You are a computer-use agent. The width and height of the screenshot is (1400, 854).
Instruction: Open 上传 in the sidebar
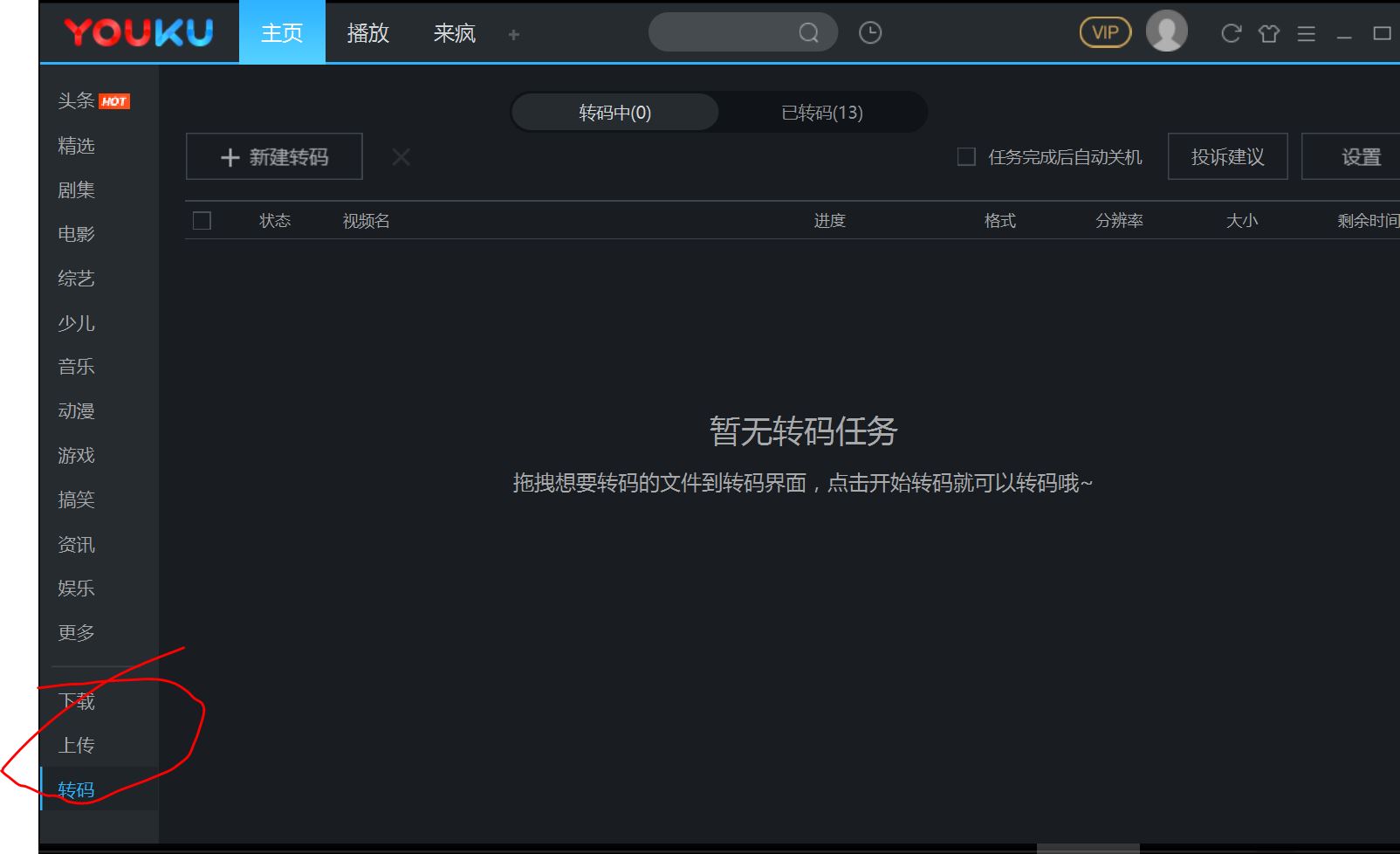click(x=76, y=745)
